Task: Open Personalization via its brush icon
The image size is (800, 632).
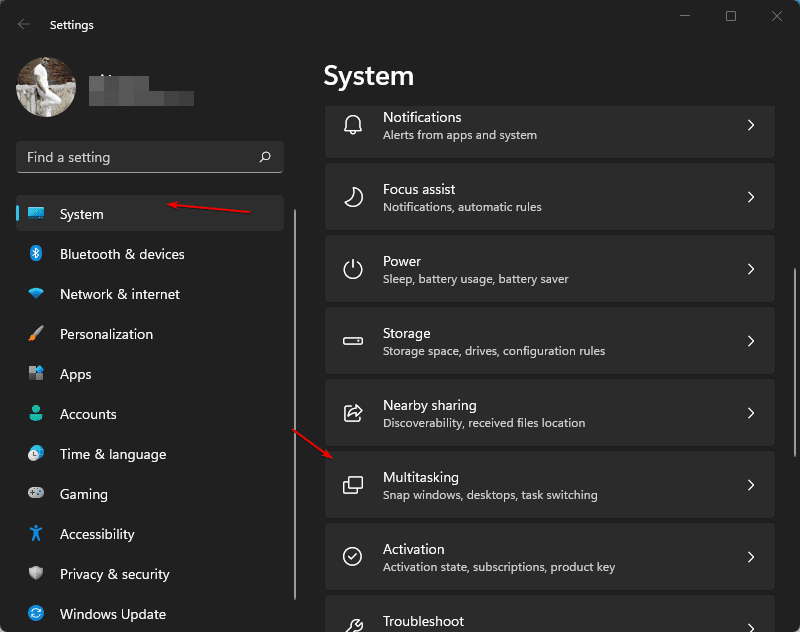Action: click(35, 334)
